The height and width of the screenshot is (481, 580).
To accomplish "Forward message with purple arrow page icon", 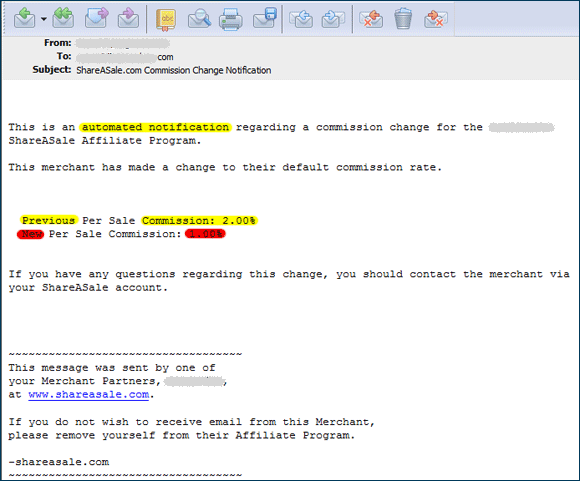I will [x=96, y=18].
